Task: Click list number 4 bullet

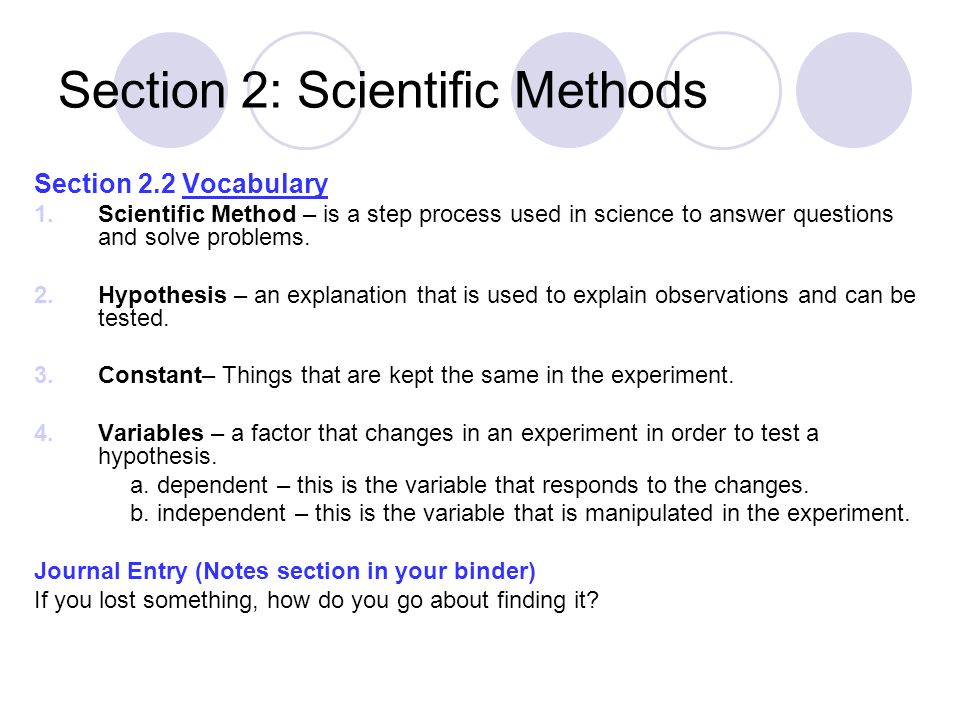Action: (43, 433)
